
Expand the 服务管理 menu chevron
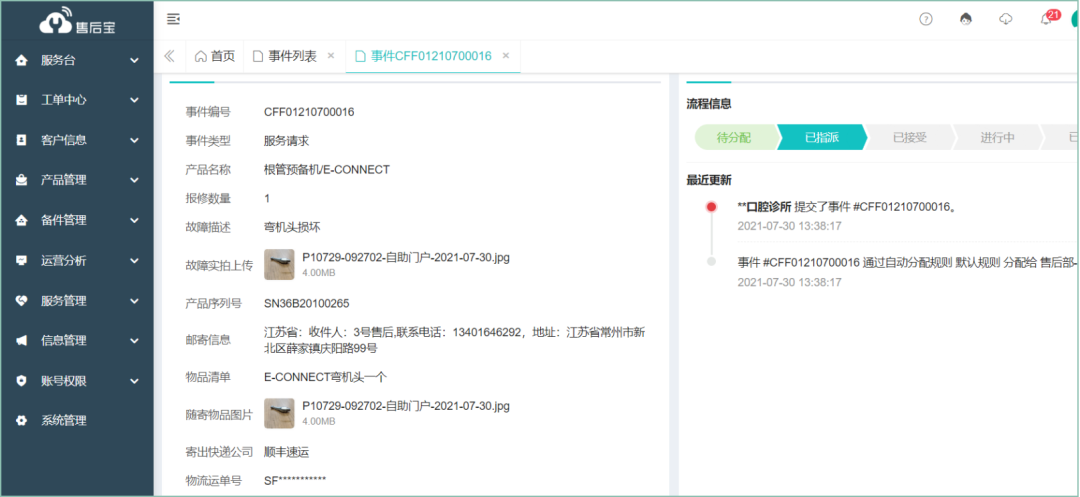(134, 301)
